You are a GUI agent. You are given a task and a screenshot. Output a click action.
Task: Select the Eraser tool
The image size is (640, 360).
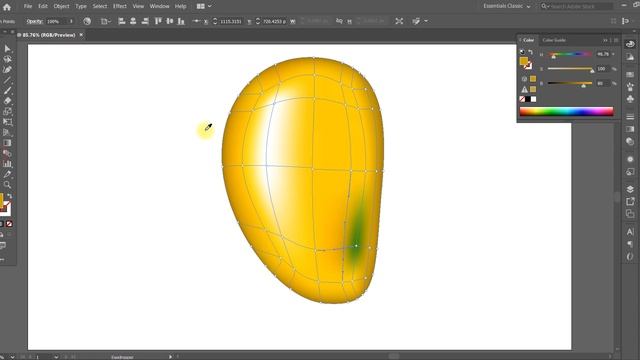[7, 101]
